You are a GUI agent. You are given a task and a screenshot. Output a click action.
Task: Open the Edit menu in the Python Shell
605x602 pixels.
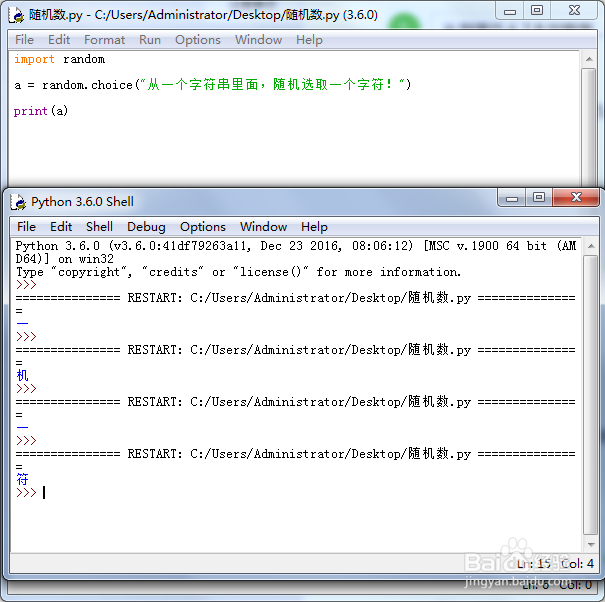(61, 227)
